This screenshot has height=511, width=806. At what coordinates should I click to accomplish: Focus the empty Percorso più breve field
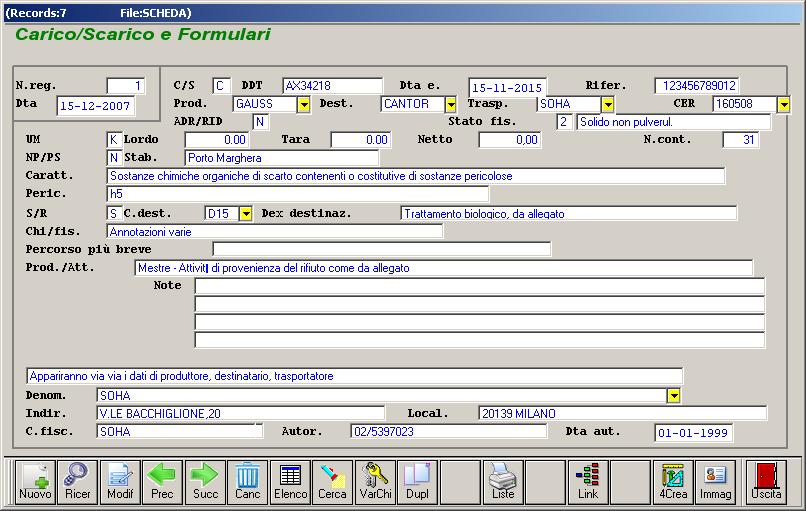(x=381, y=249)
